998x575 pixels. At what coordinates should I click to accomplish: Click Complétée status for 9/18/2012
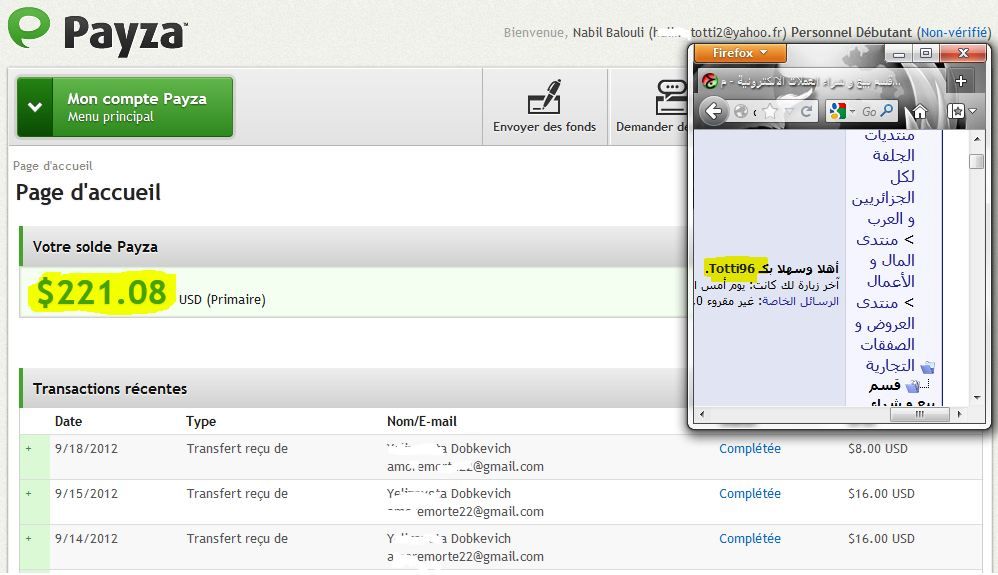tap(750, 448)
